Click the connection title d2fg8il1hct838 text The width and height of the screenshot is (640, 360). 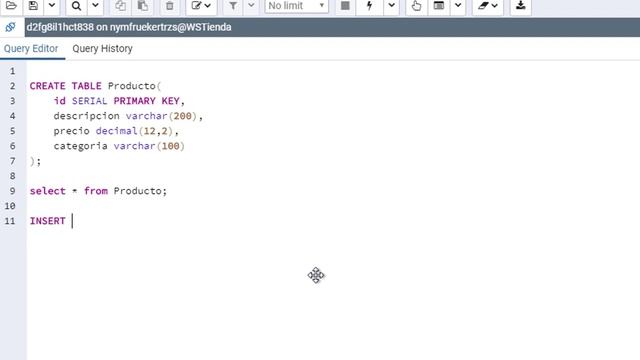[129, 27]
